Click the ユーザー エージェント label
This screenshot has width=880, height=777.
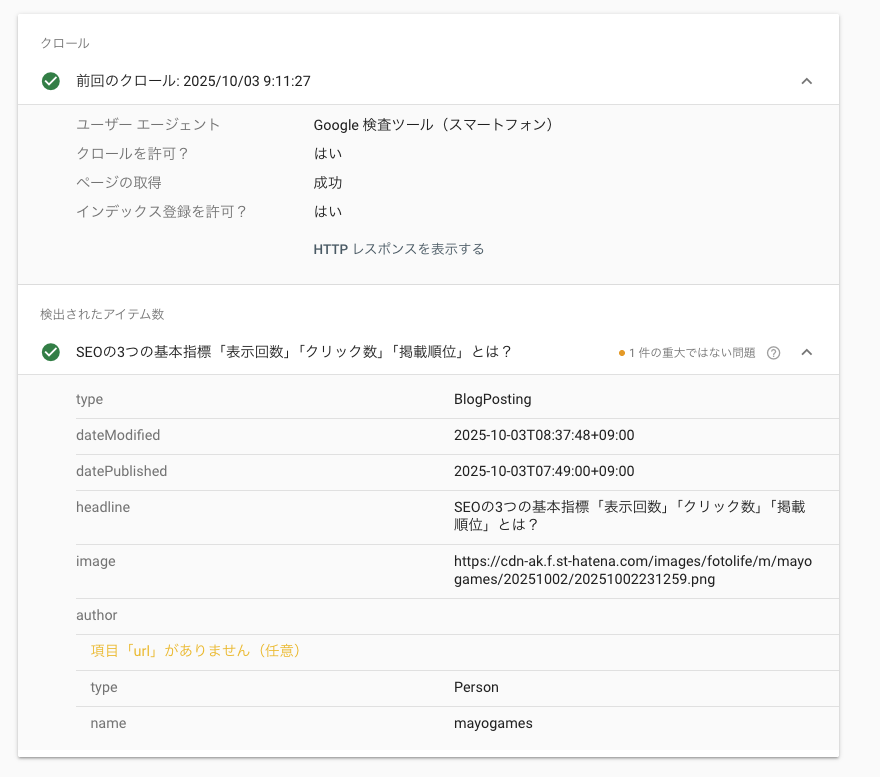[148, 125]
